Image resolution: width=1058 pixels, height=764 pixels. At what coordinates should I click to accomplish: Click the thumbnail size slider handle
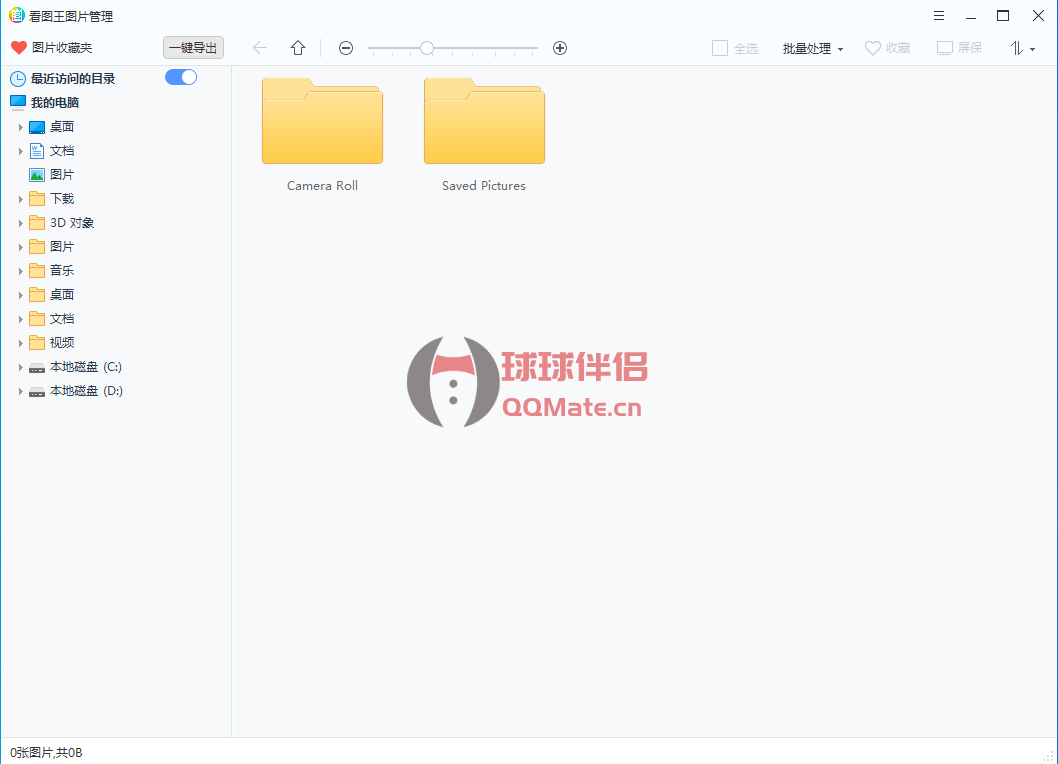(x=427, y=48)
